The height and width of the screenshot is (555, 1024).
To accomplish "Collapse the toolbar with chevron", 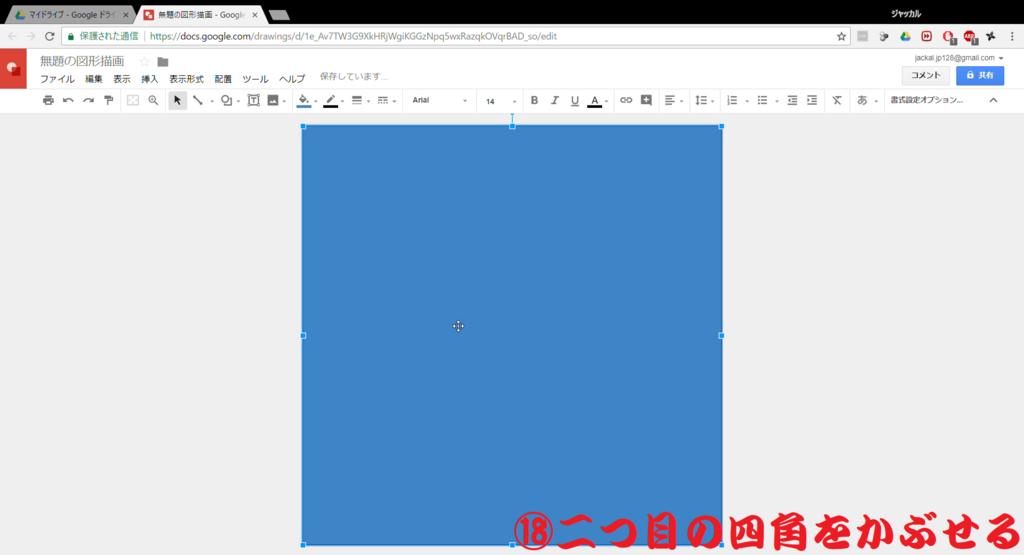I will click(993, 101).
